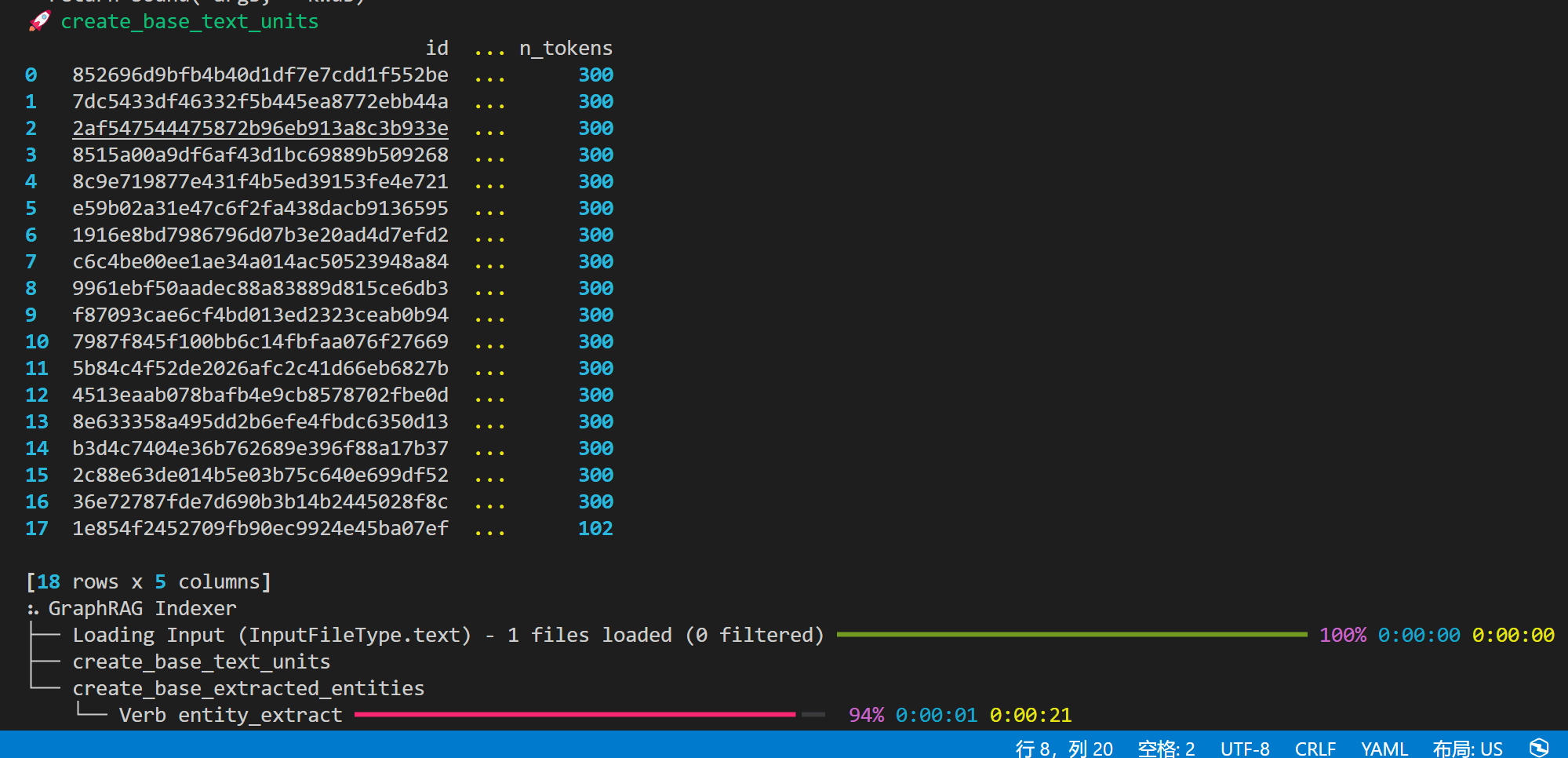Open the UTF-8 encoding selector
The height and width of the screenshot is (758, 1568).
coord(1244,749)
